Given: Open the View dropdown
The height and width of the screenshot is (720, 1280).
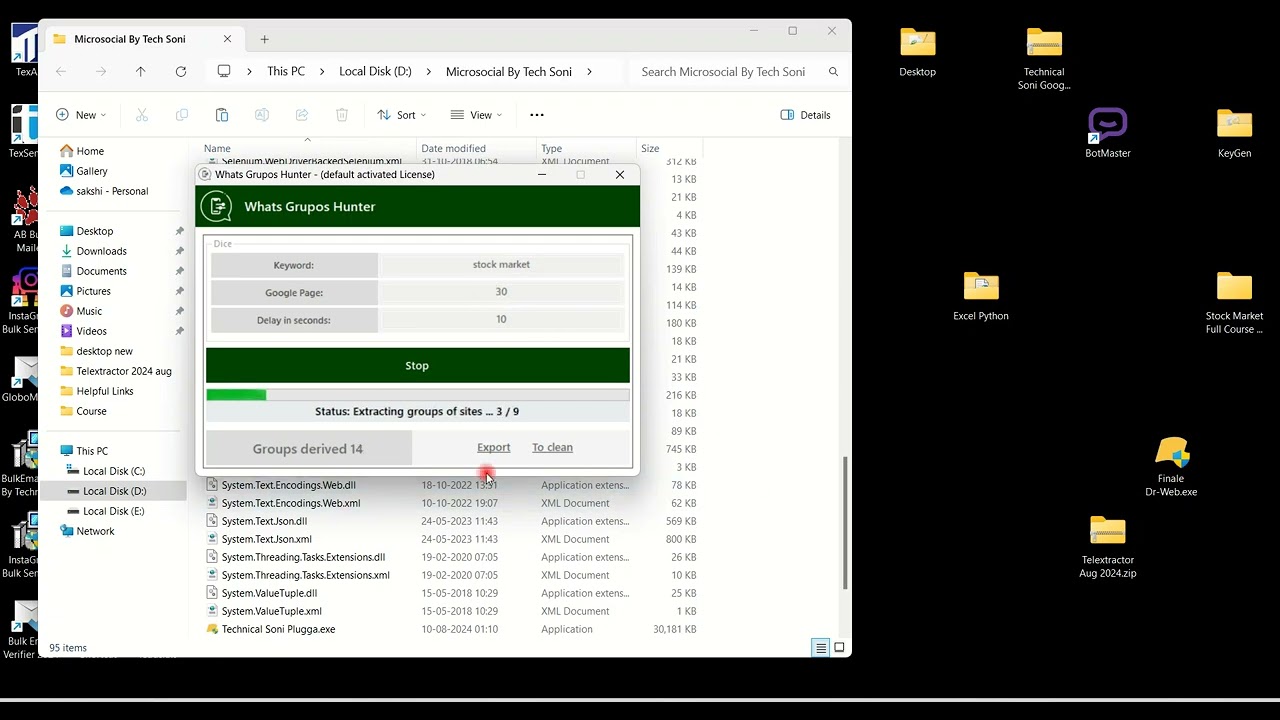Looking at the screenshot, I should click(476, 115).
